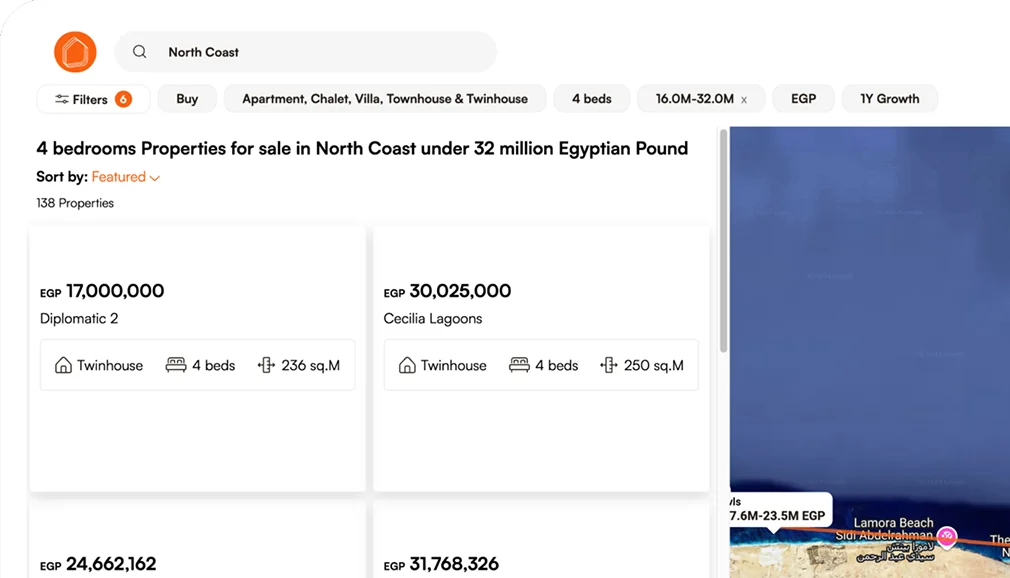The image size is (1010, 578).
Task: Click the North Coast search field
Action: [320, 52]
